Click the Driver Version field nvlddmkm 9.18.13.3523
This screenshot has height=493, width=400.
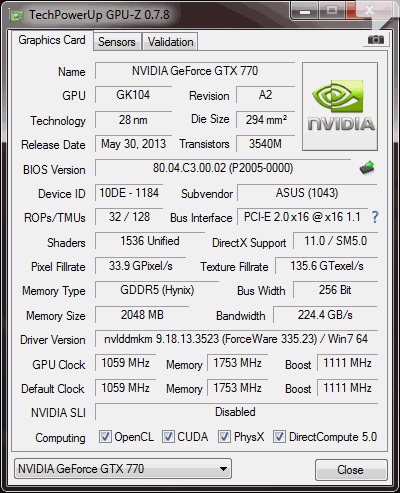click(x=236, y=339)
